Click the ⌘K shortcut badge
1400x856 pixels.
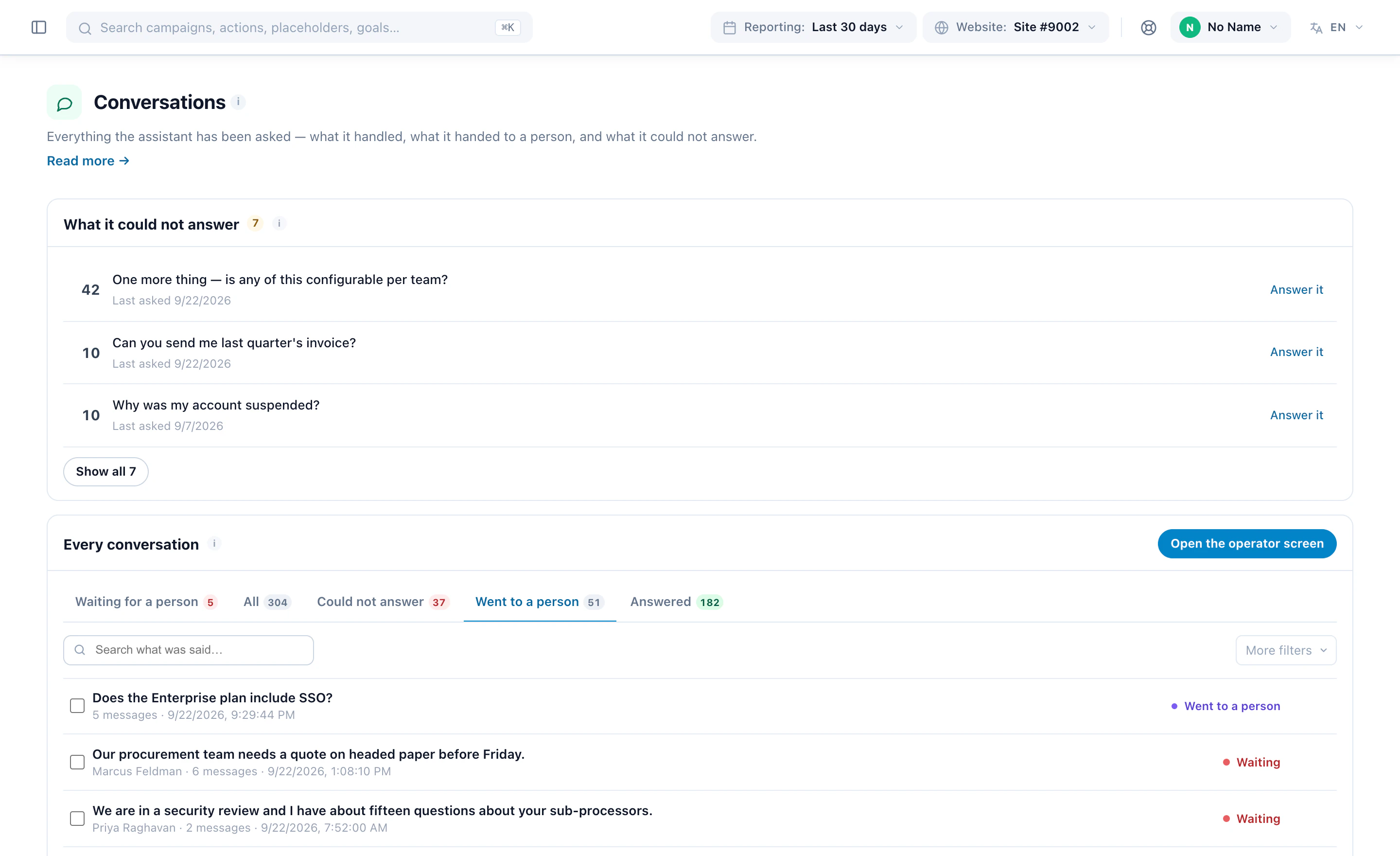point(507,27)
